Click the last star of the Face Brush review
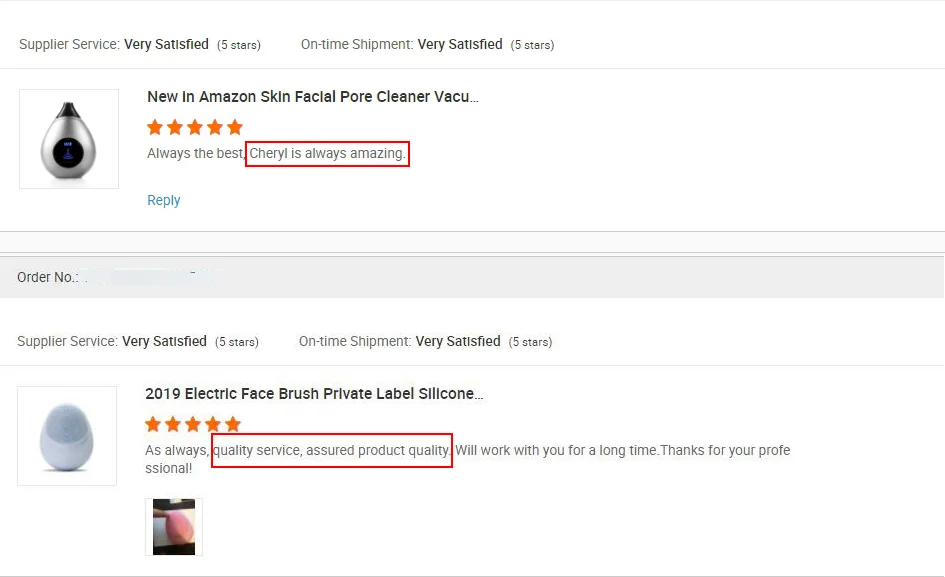 (233, 424)
